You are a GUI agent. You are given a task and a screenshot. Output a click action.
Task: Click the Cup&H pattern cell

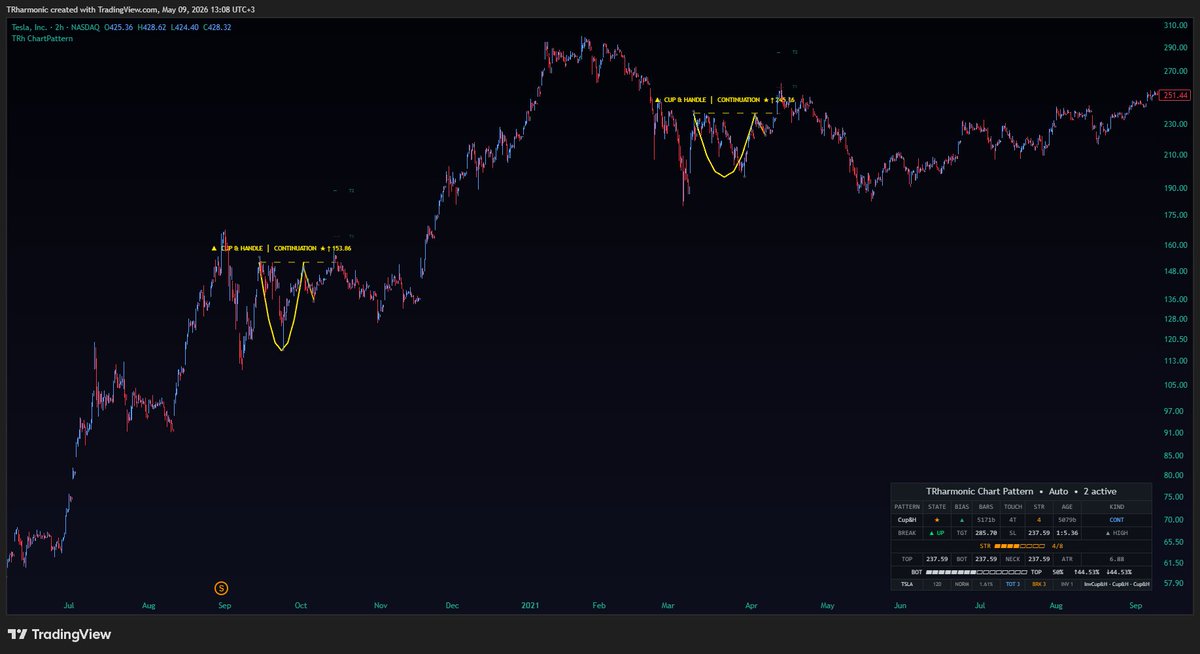coord(907,520)
